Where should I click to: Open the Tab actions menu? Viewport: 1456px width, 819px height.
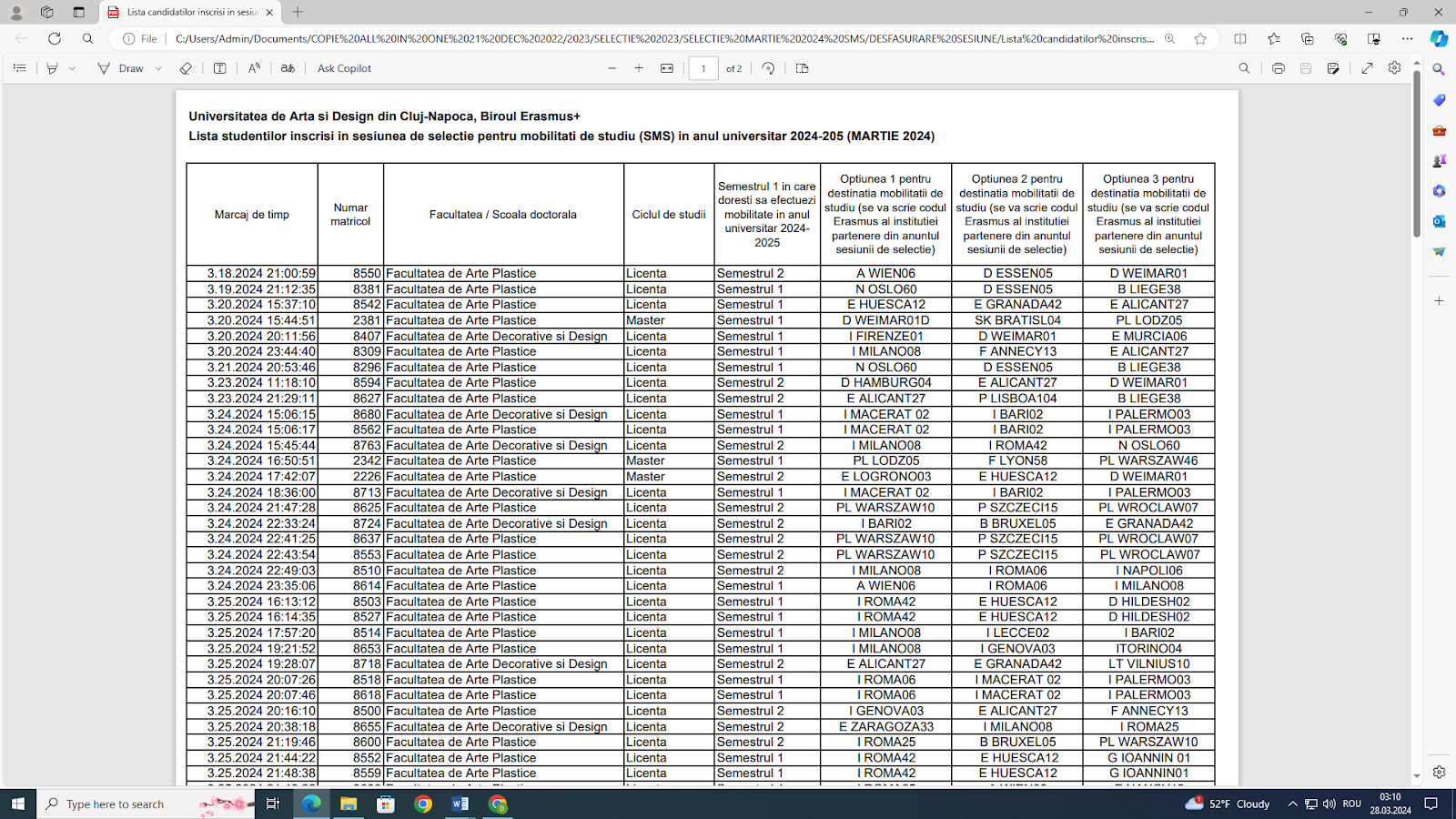coord(79,12)
